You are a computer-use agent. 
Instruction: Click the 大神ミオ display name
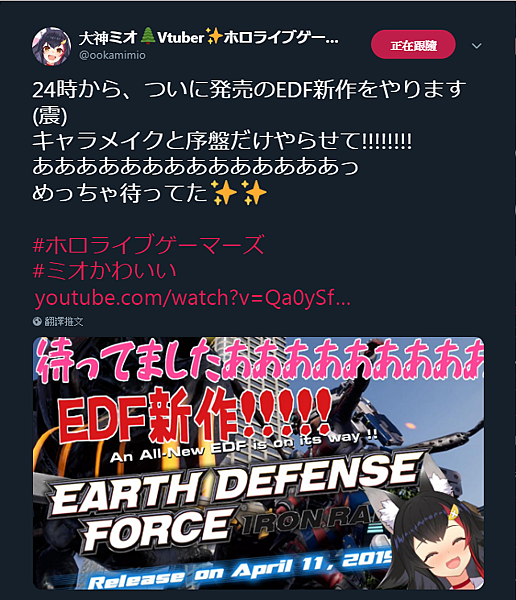click(108, 38)
